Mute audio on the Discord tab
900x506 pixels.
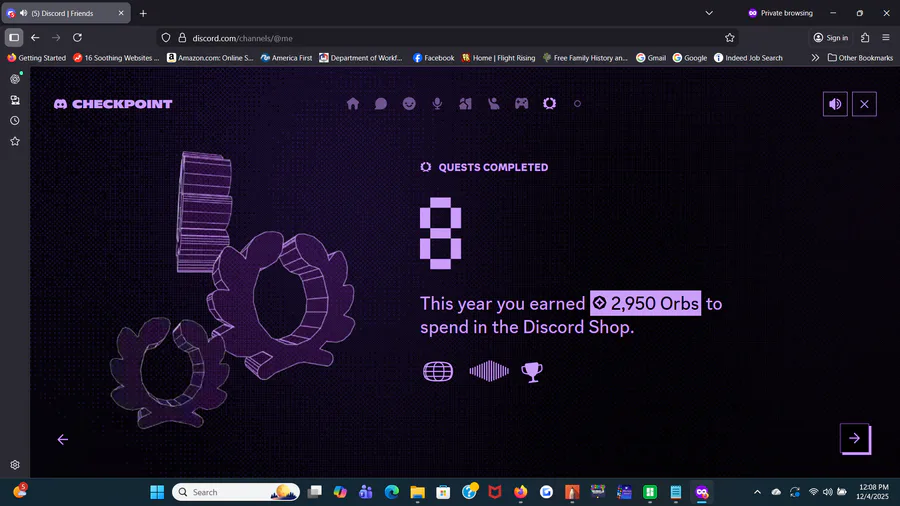click(24, 13)
